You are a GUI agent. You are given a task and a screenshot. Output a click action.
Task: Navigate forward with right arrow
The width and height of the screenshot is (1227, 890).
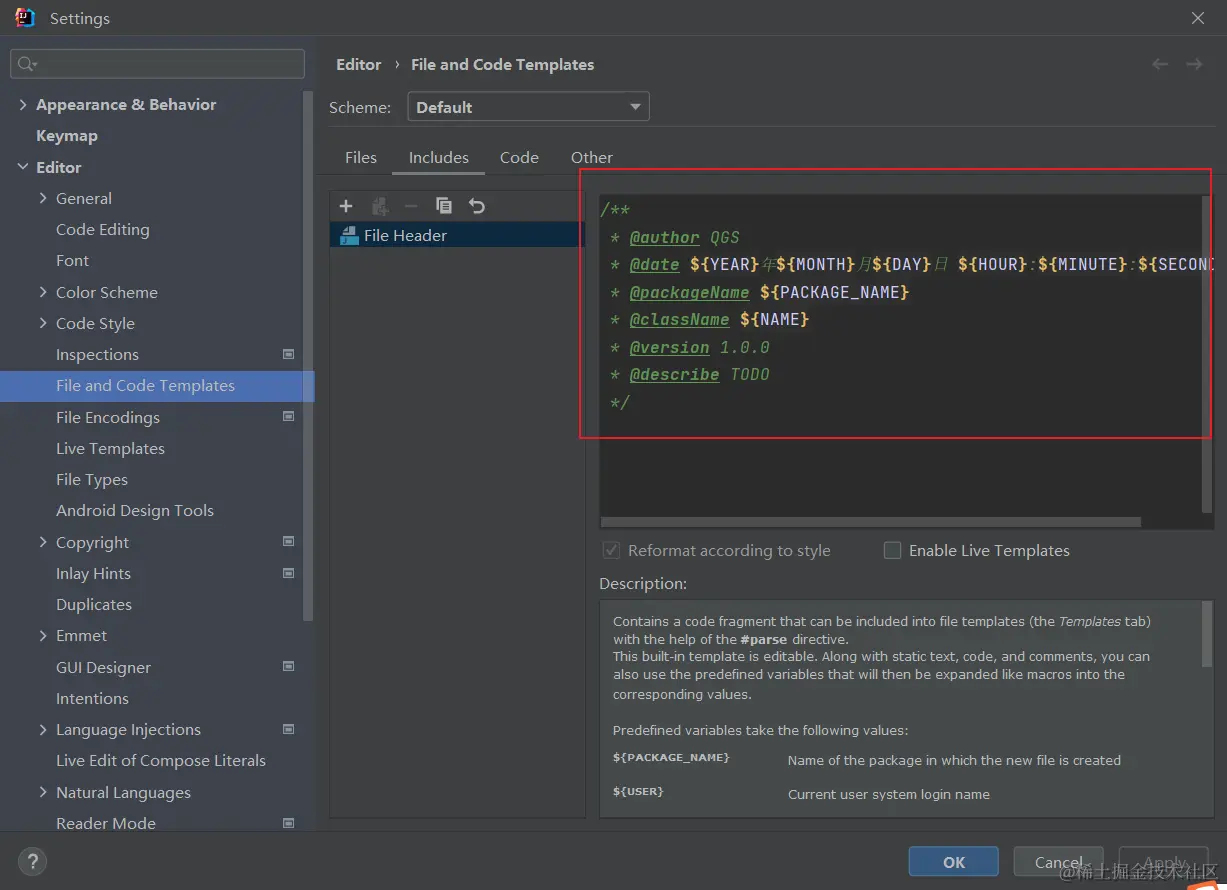pos(1194,64)
